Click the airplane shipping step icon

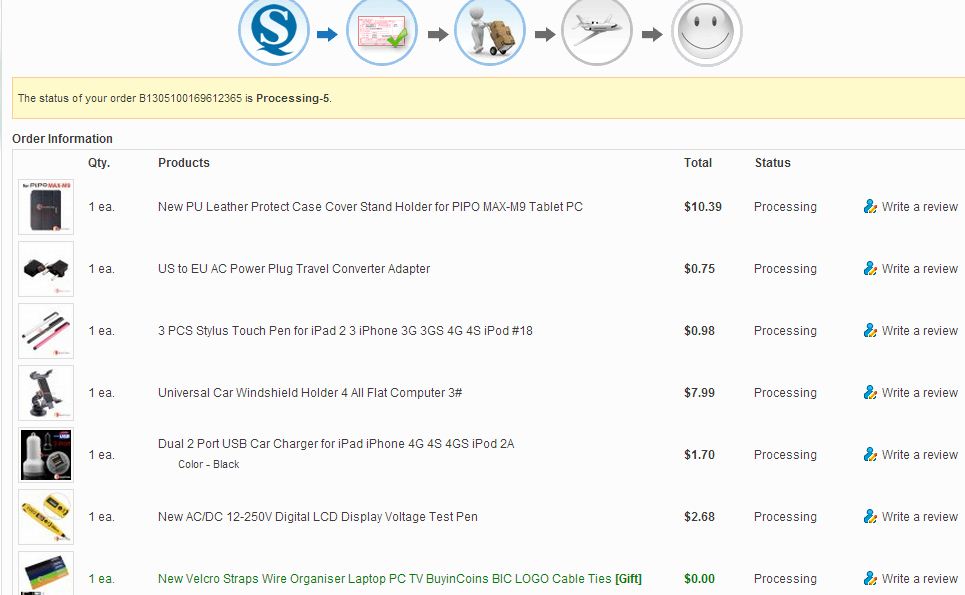[x=597, y=31]
